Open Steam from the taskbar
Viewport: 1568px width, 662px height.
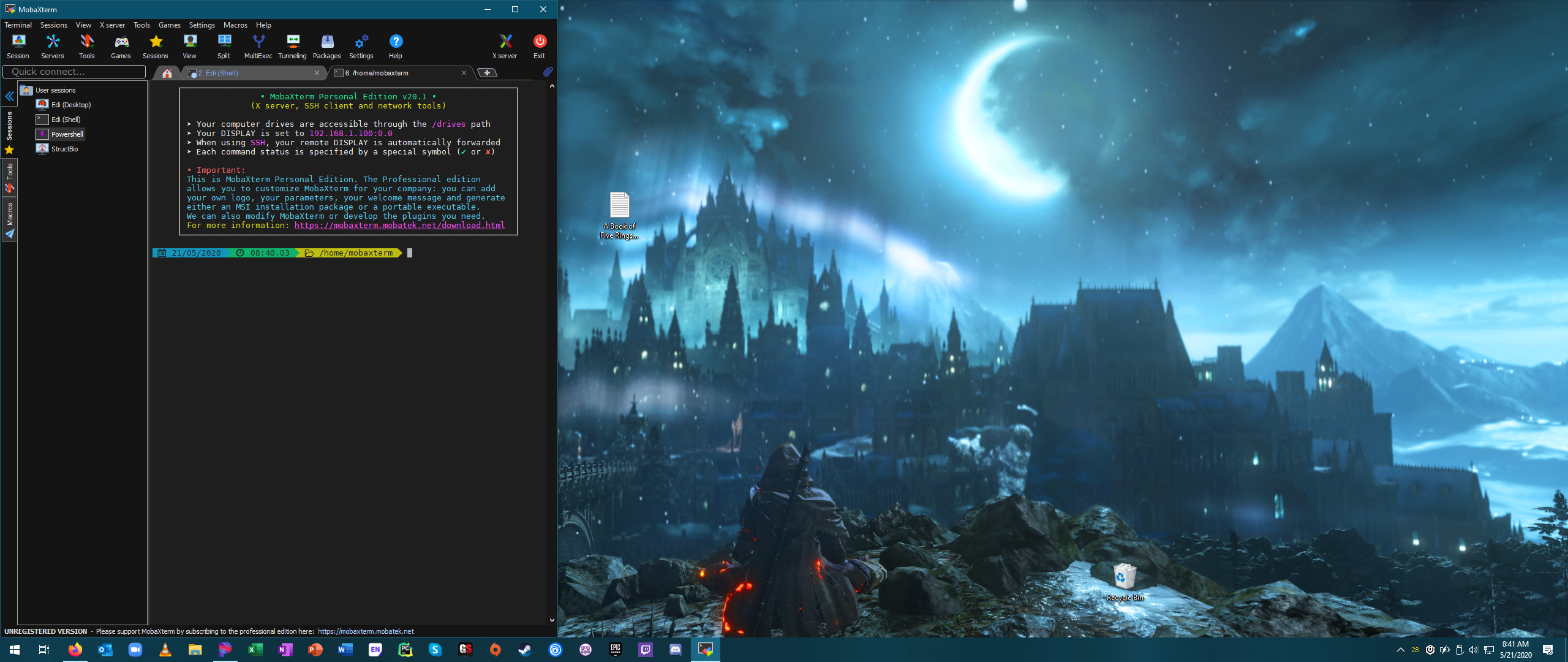click(x=525, y=650)
